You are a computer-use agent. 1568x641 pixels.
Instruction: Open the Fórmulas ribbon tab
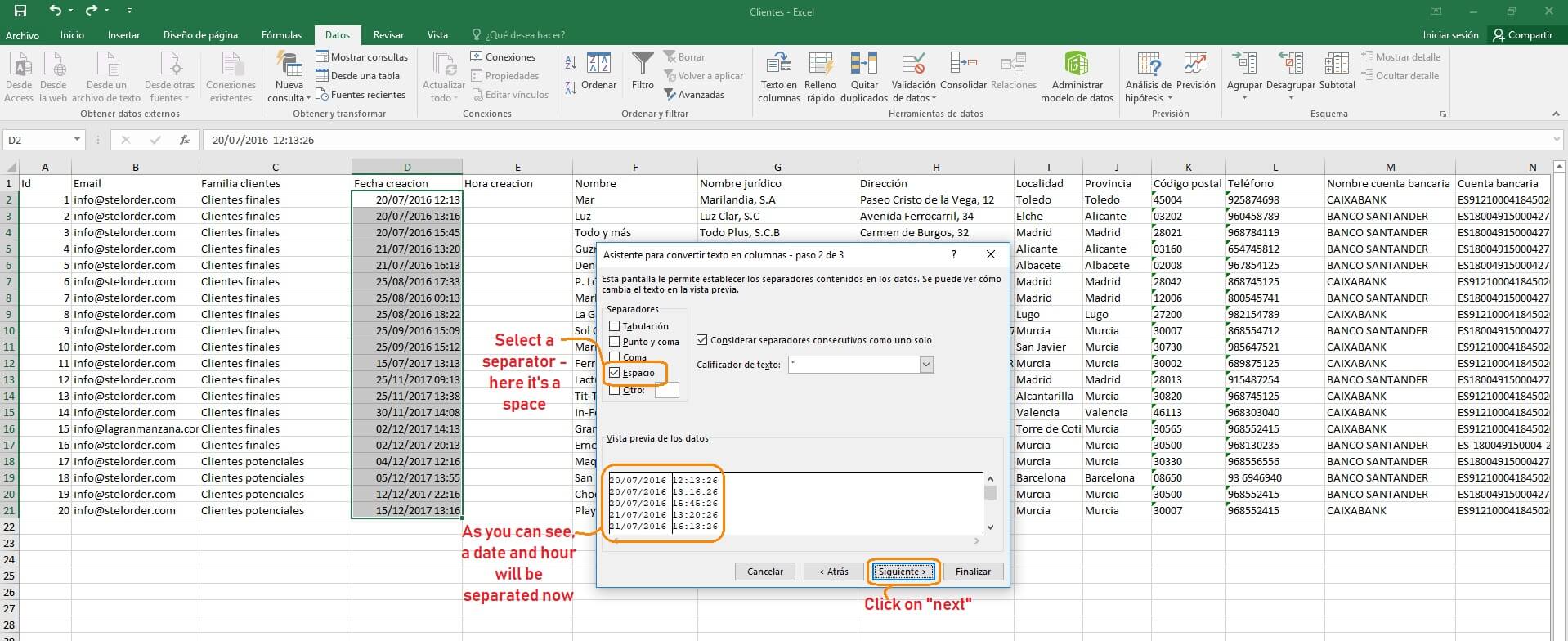281,35
